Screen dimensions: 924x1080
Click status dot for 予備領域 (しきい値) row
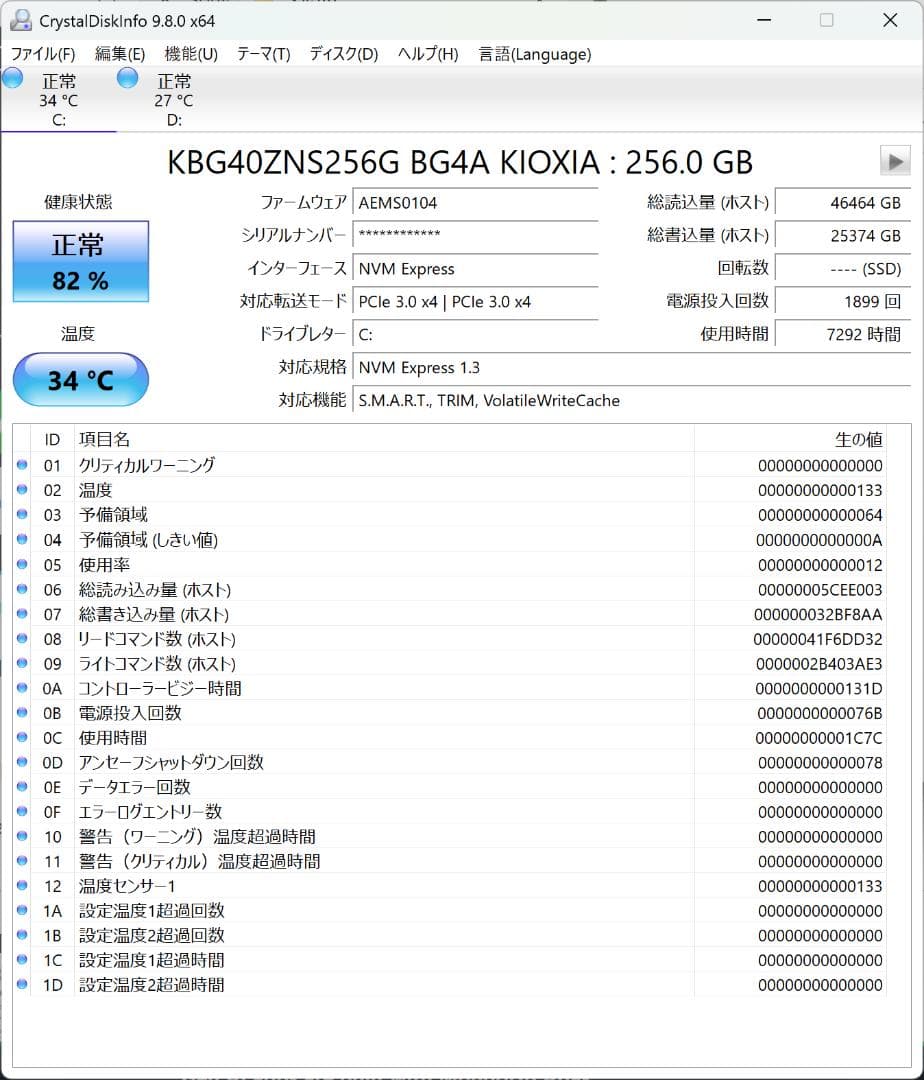(22, 539)
